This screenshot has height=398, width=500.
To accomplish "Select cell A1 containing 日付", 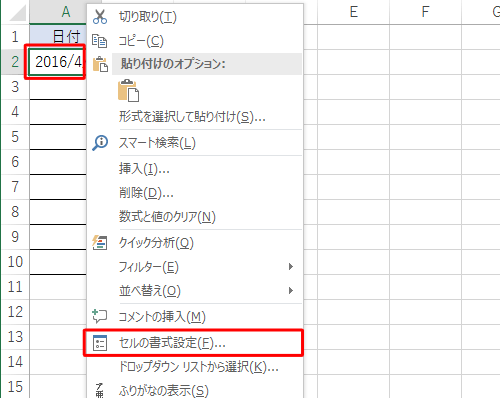I will [58, 37].
